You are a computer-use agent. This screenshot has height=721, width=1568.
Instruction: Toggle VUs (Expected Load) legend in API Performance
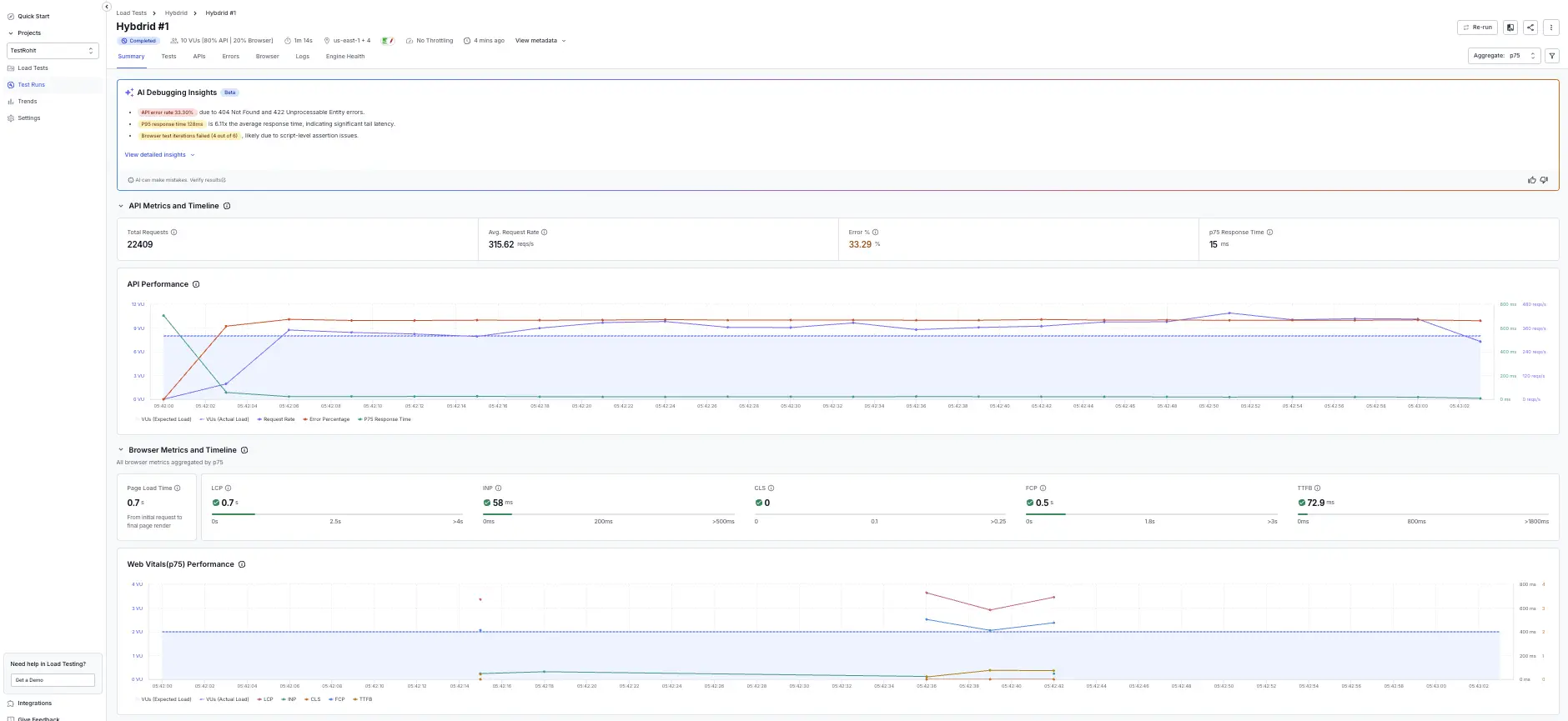(163, 419)
